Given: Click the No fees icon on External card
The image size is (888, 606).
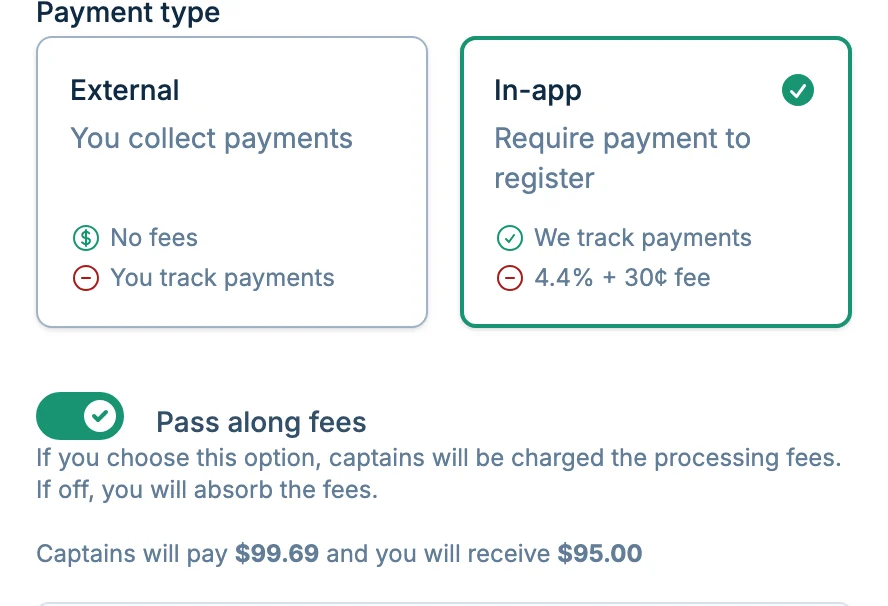Looking at the screenshot, I should 86,238.
